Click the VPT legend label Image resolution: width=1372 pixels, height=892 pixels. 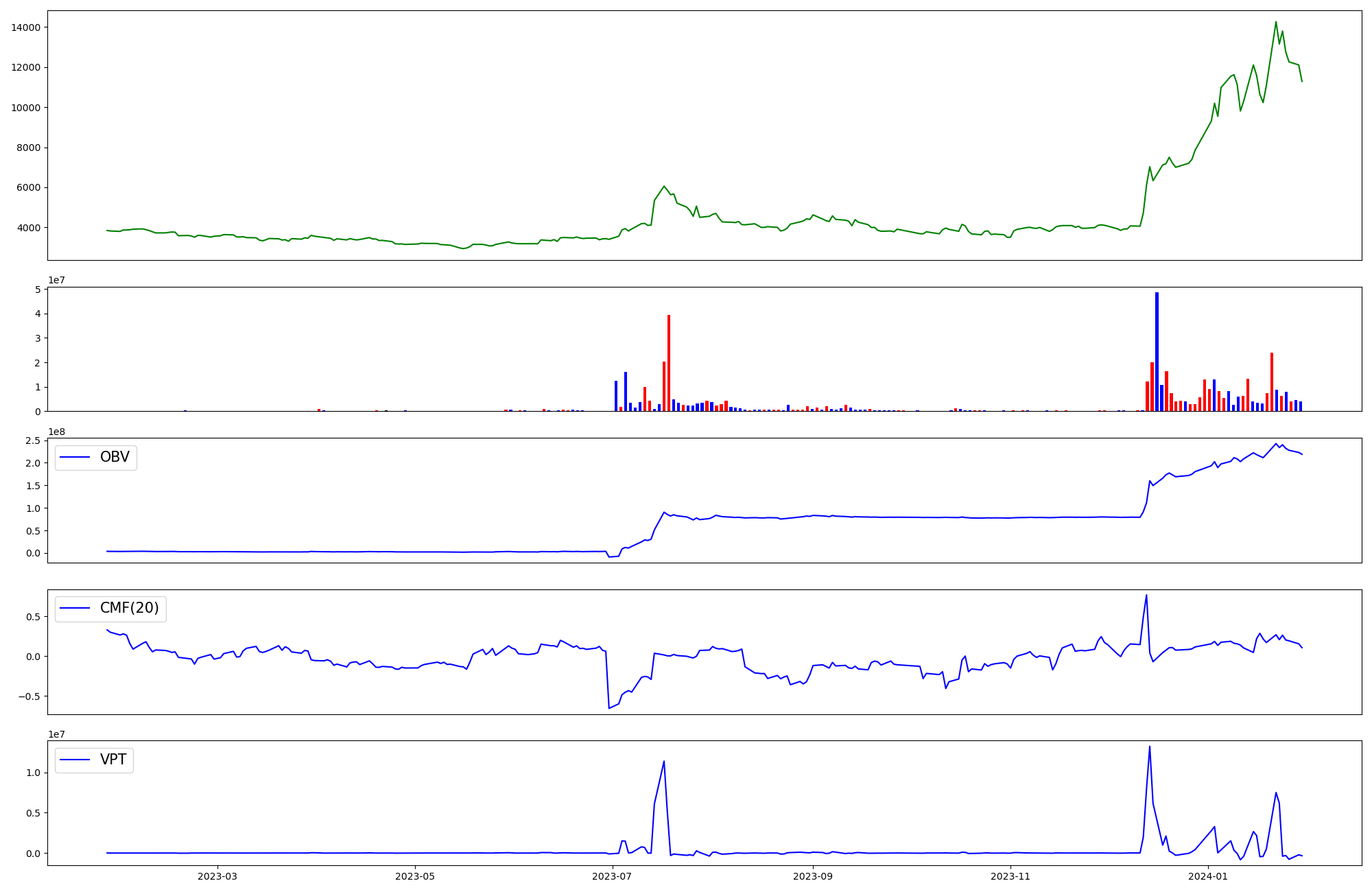coord(113,760)
